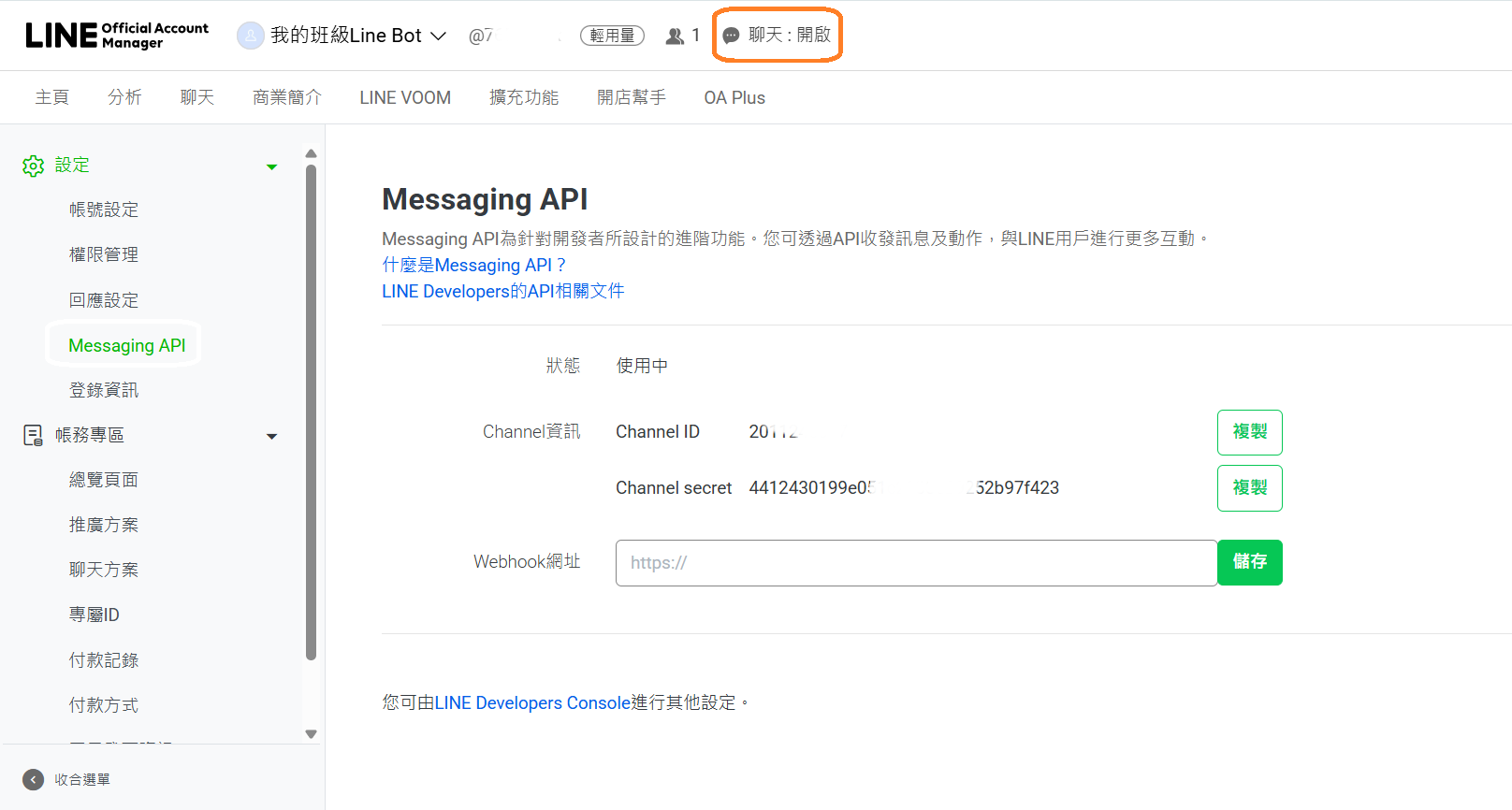Open the 我的班級Line Bot account dropdown
1512x810 pixels.
tap(357, 36)
